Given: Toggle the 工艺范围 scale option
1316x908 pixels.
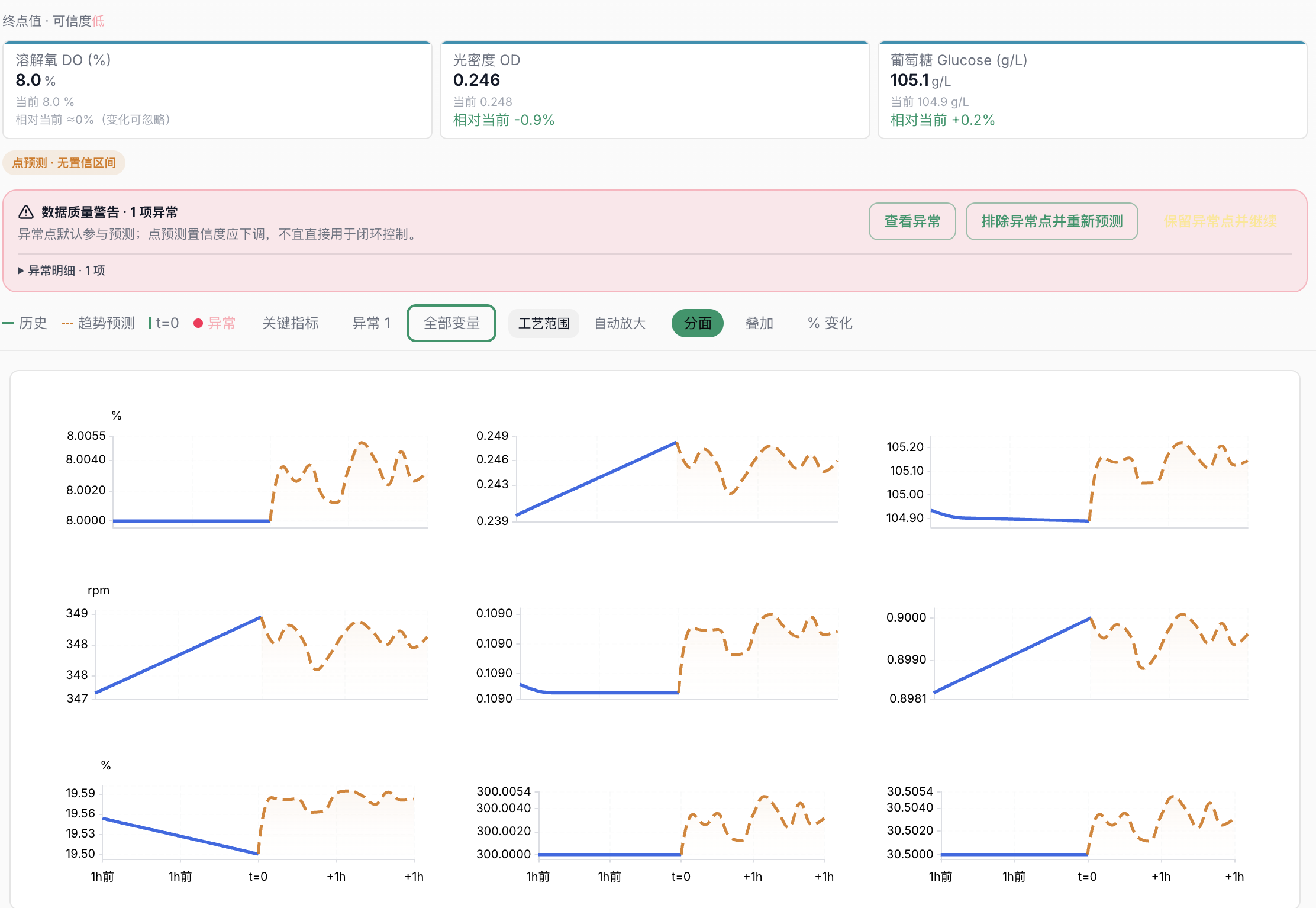Looking at the screenshot, I should click(x=544, y=323).
